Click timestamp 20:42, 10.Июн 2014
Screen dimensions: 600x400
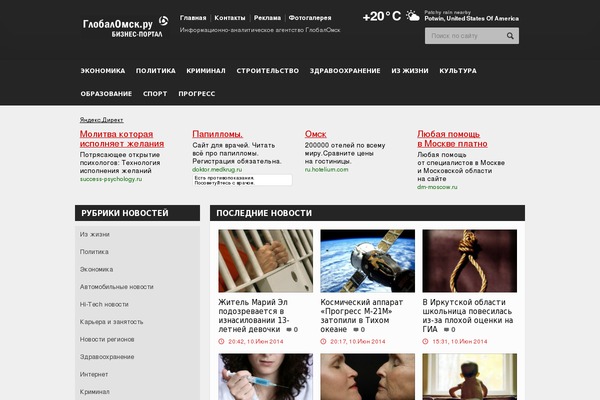point(256,341)
